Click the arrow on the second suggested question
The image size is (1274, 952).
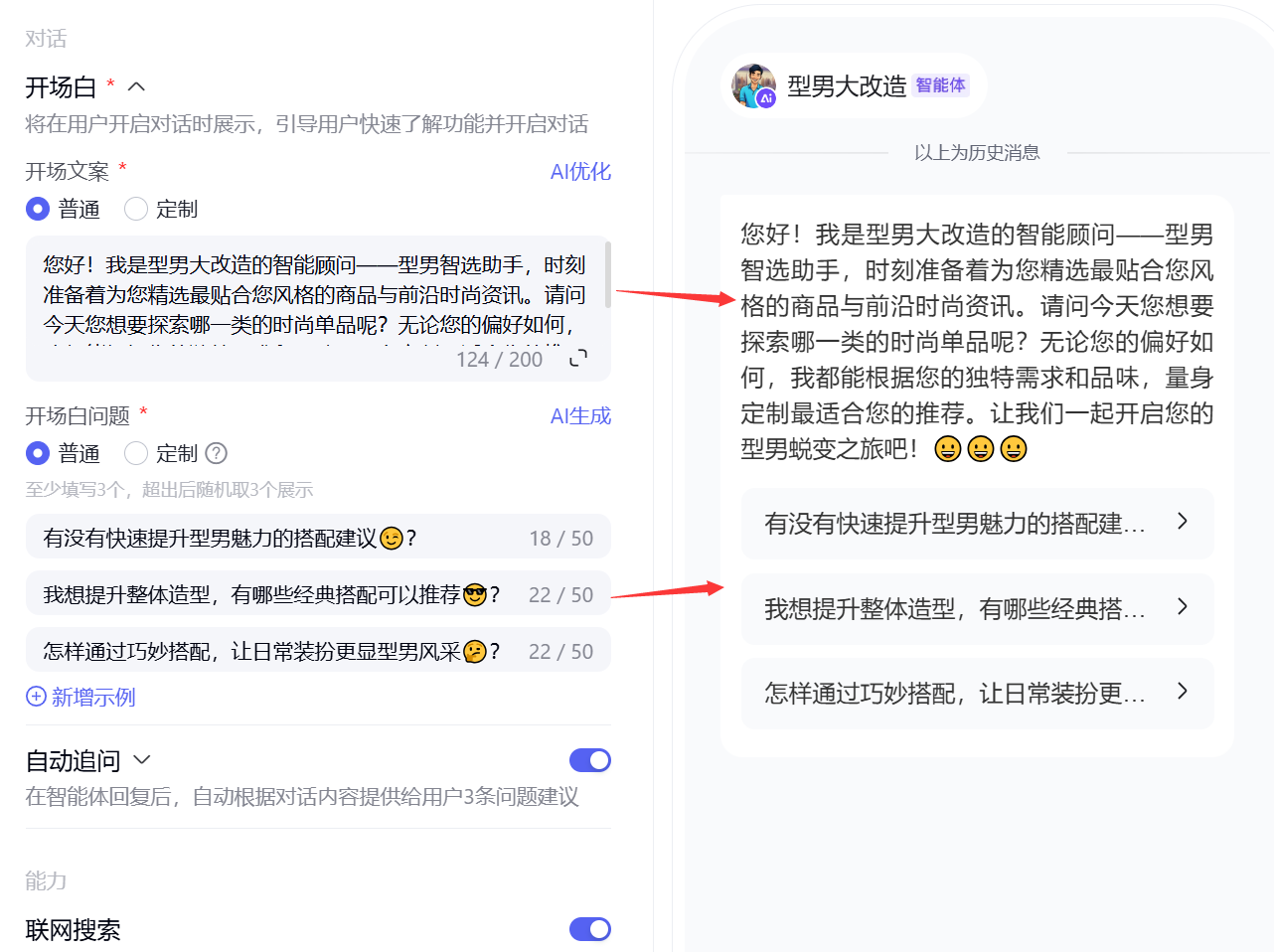1182,606
